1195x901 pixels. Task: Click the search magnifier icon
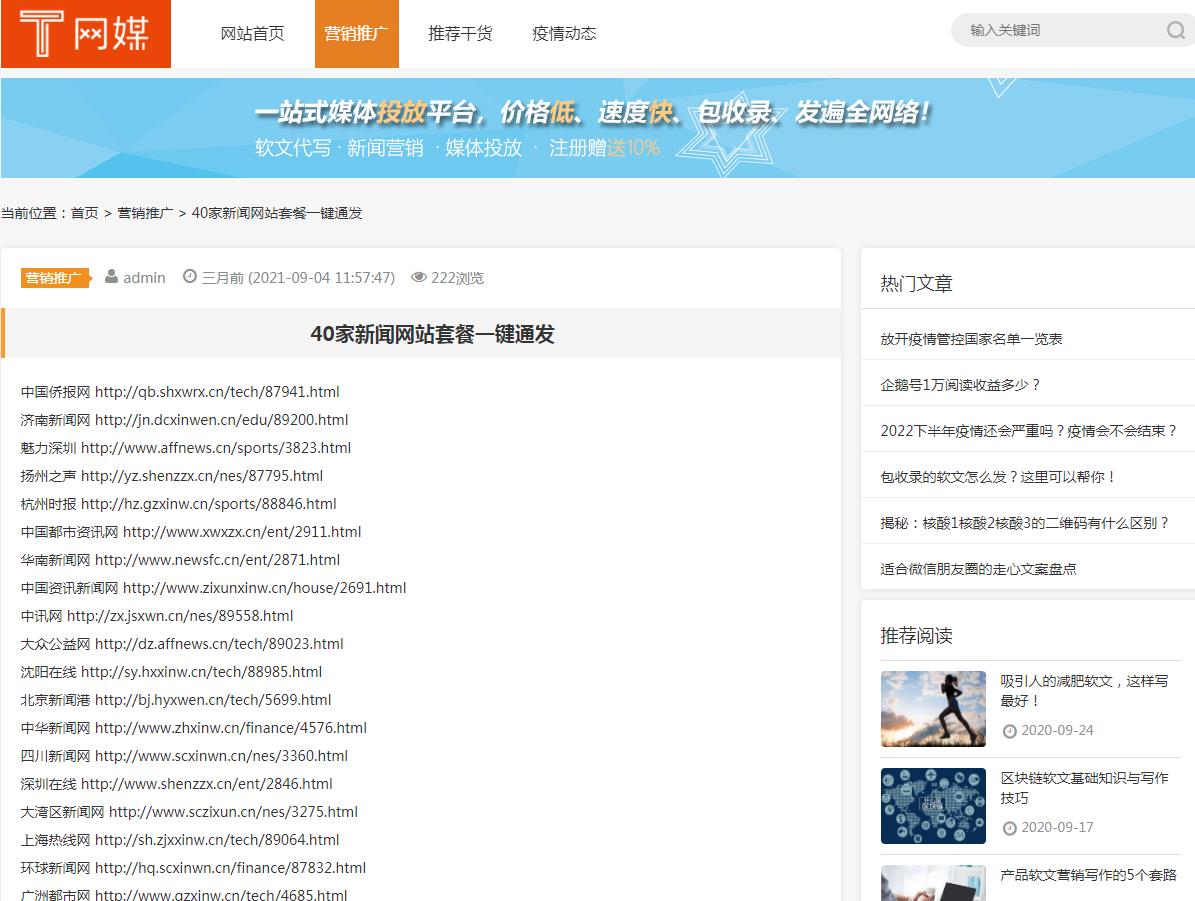pos(1176,30)
